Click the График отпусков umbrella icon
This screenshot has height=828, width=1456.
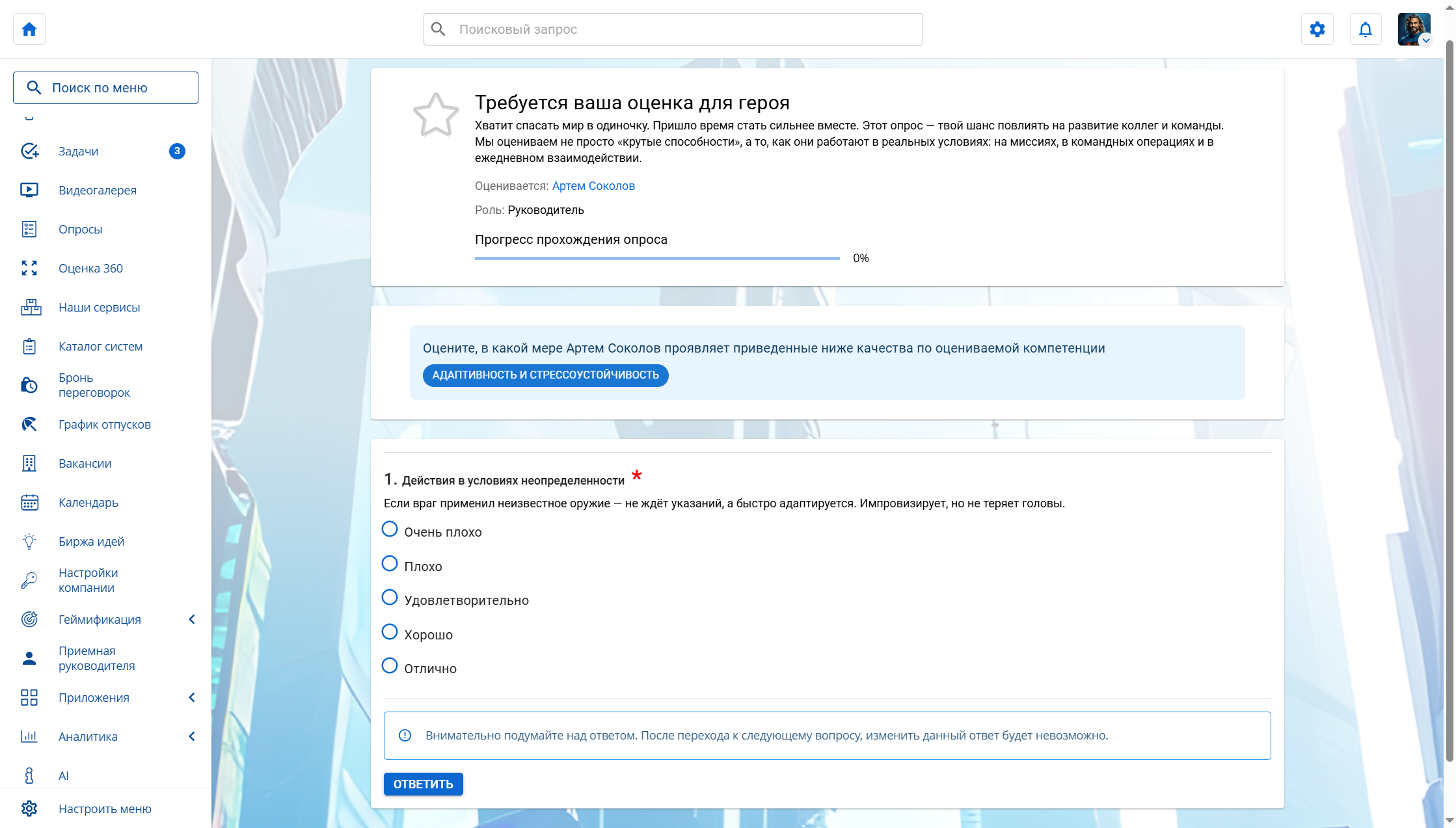click(x=29, y=424)
